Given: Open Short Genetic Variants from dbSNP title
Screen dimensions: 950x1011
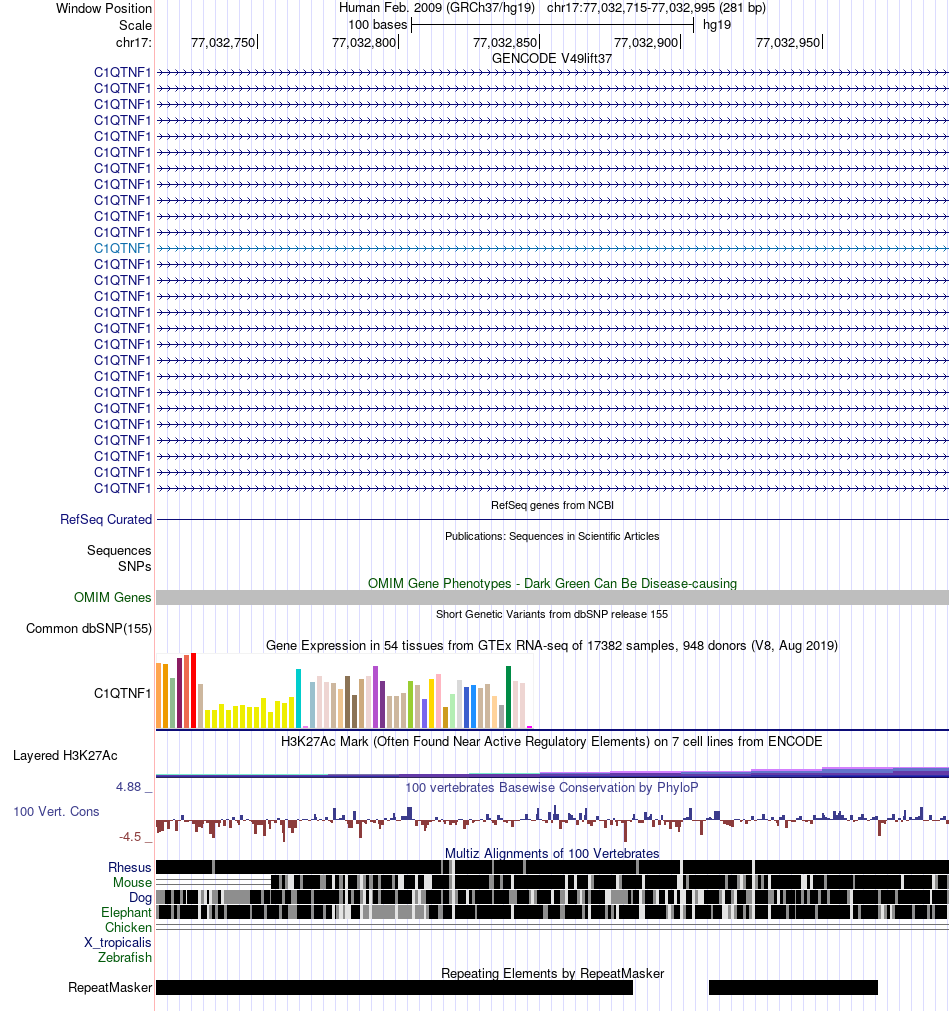Looking at the screenshot, I should tap(552, 614).
